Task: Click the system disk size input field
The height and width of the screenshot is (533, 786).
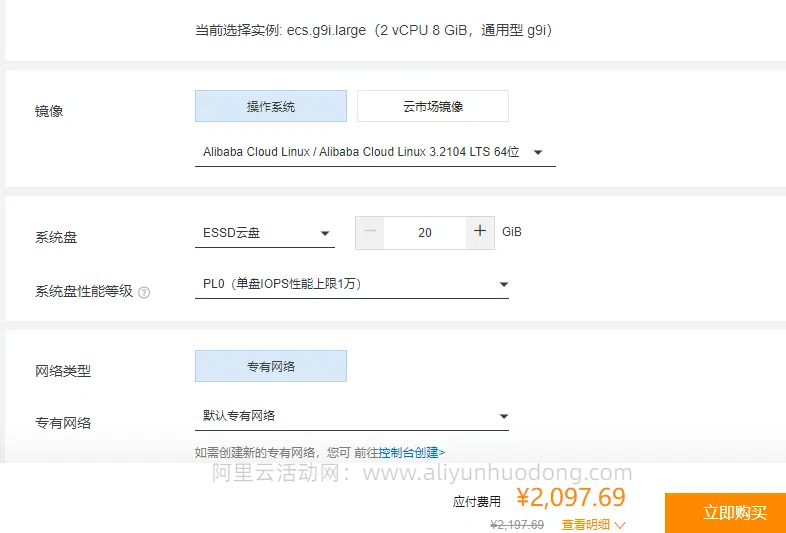Action: [425, 233]
